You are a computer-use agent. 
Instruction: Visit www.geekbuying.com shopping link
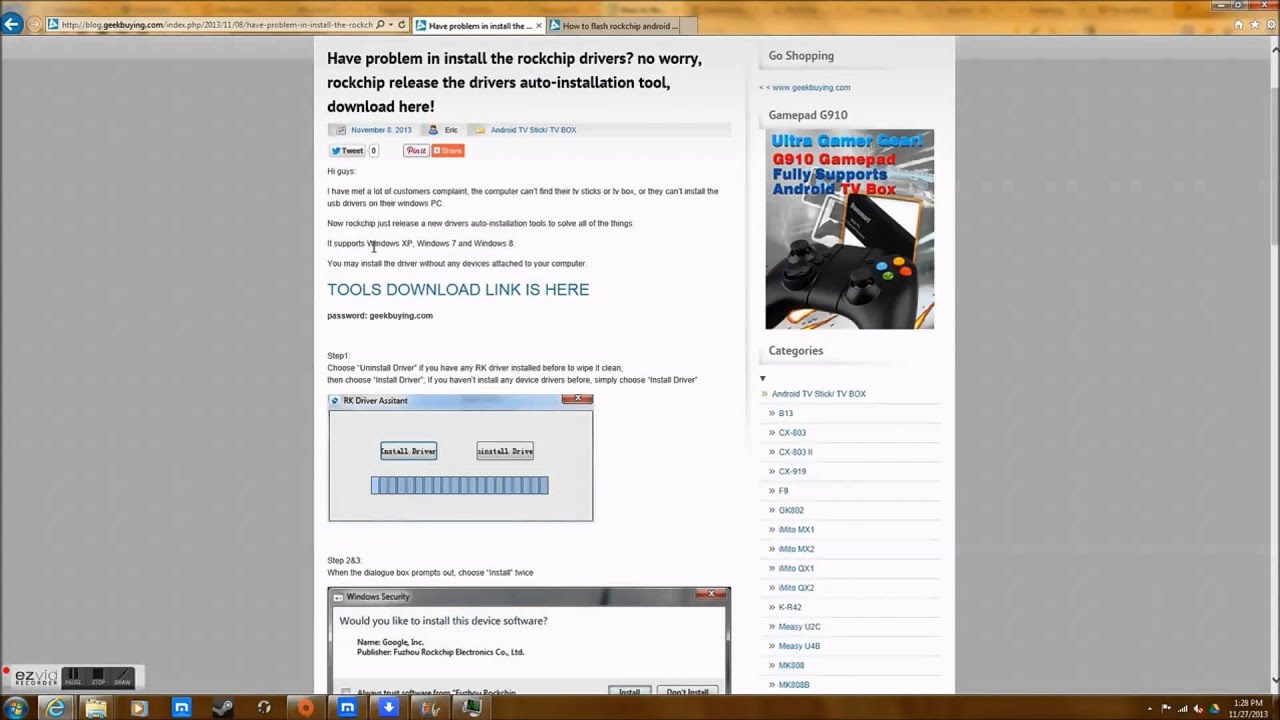811,88
